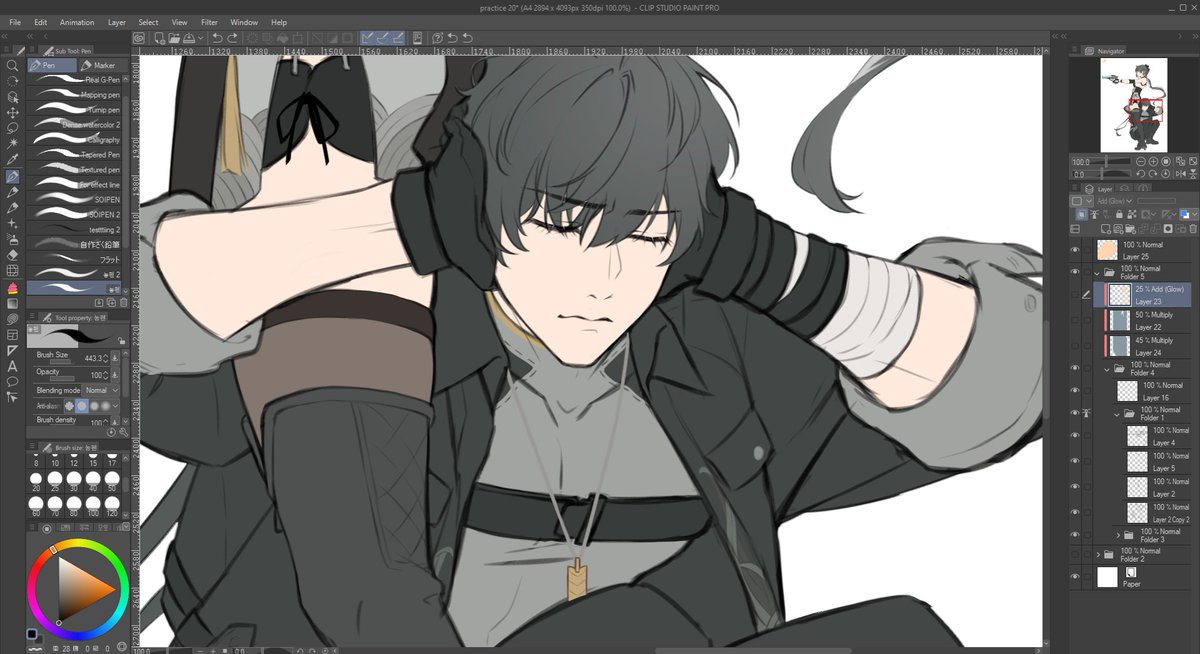Click the Undo arrow in command bar
The width and height of the screenshot is (1200, 654).
tap(218, 38)
